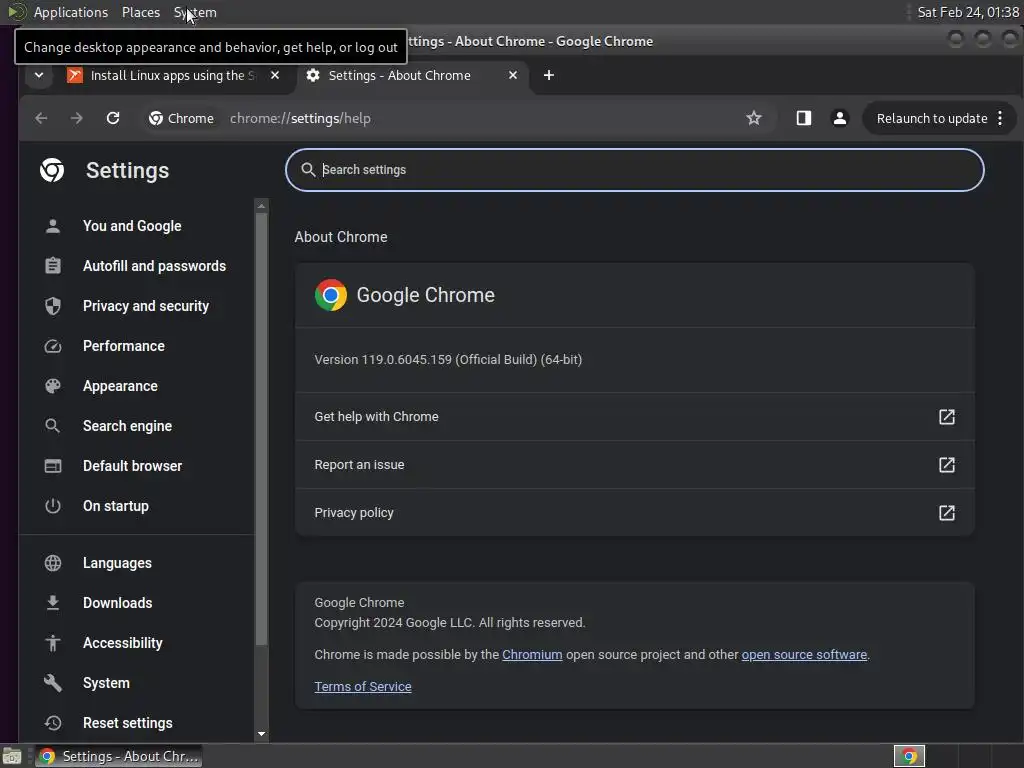
Task: Click the You and Google person icon
Action: click(x=53, y=226)
